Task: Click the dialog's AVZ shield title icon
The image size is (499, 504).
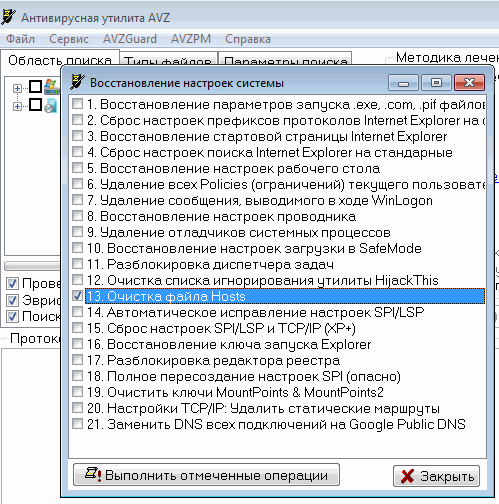Action: pos(77,82)
